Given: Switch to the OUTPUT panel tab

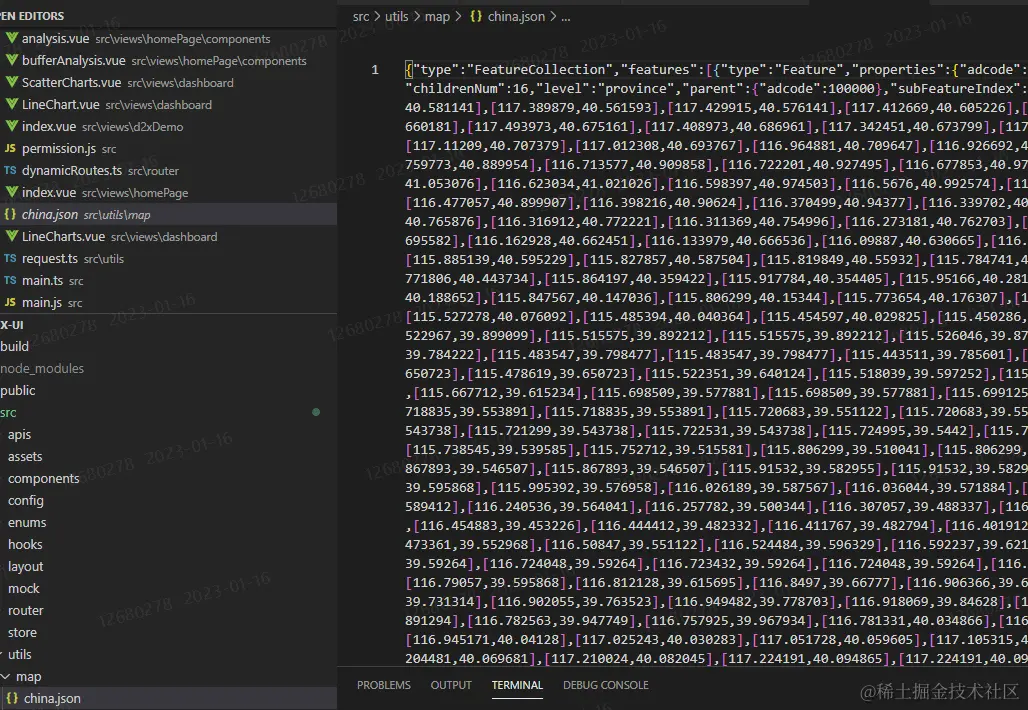Looking at the screenshot, I should (451, 685).
